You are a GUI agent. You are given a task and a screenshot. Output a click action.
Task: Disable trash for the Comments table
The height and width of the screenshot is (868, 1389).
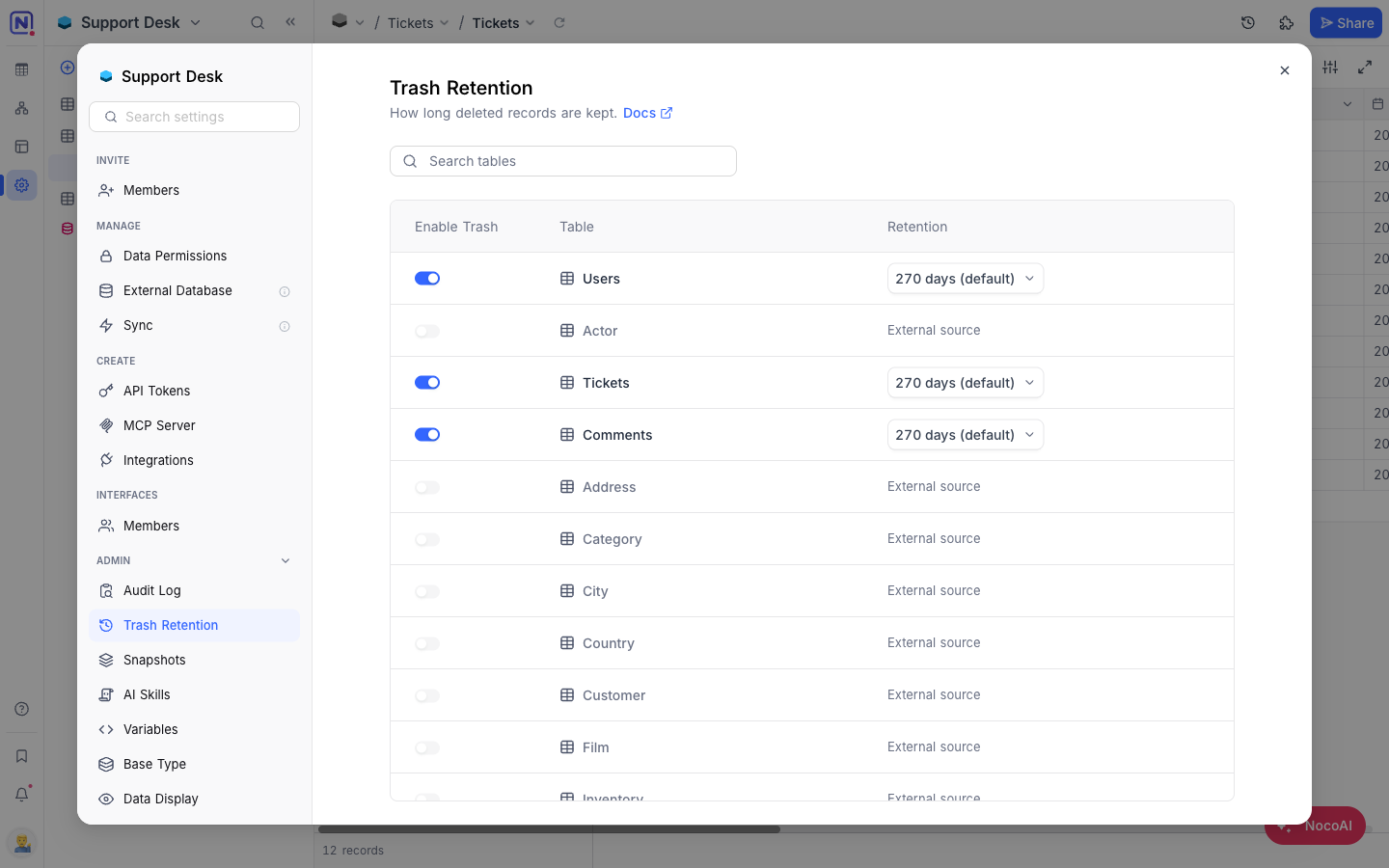(x=427, y=435)
